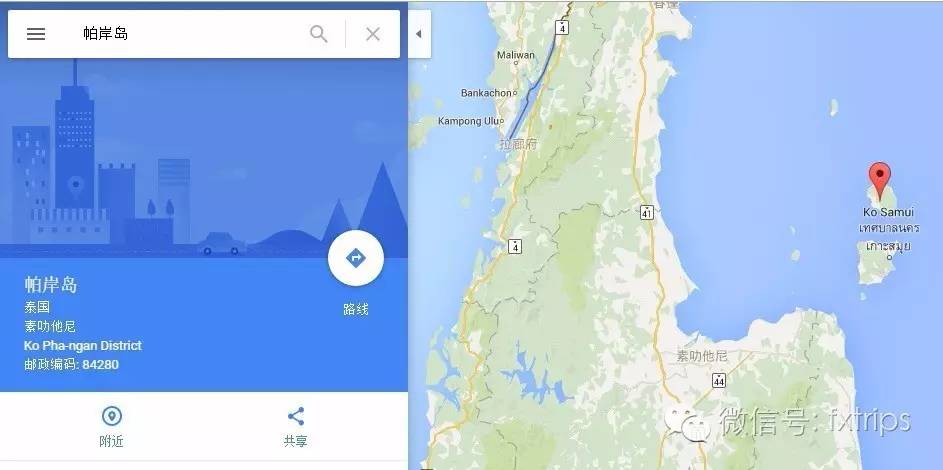Click the 共享 share icon
Screen dimensions: 943x470
click(295, 416)
